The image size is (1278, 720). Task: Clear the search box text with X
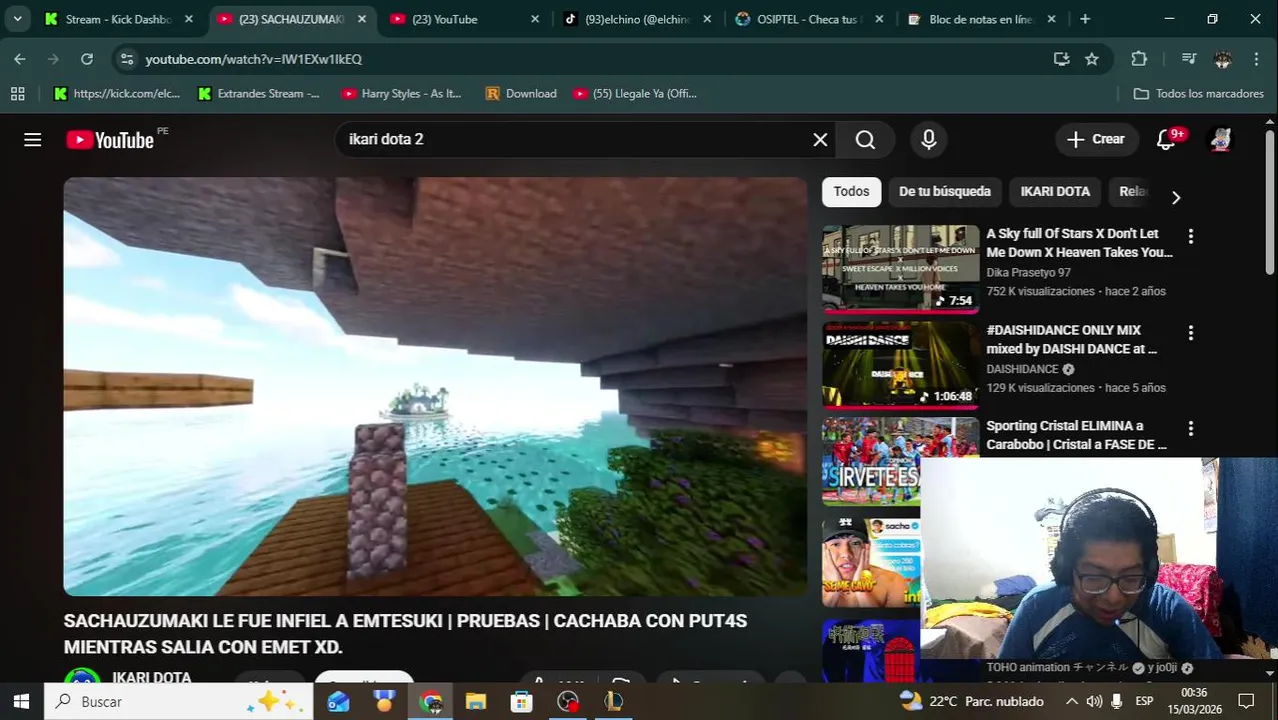coord(820,140)
